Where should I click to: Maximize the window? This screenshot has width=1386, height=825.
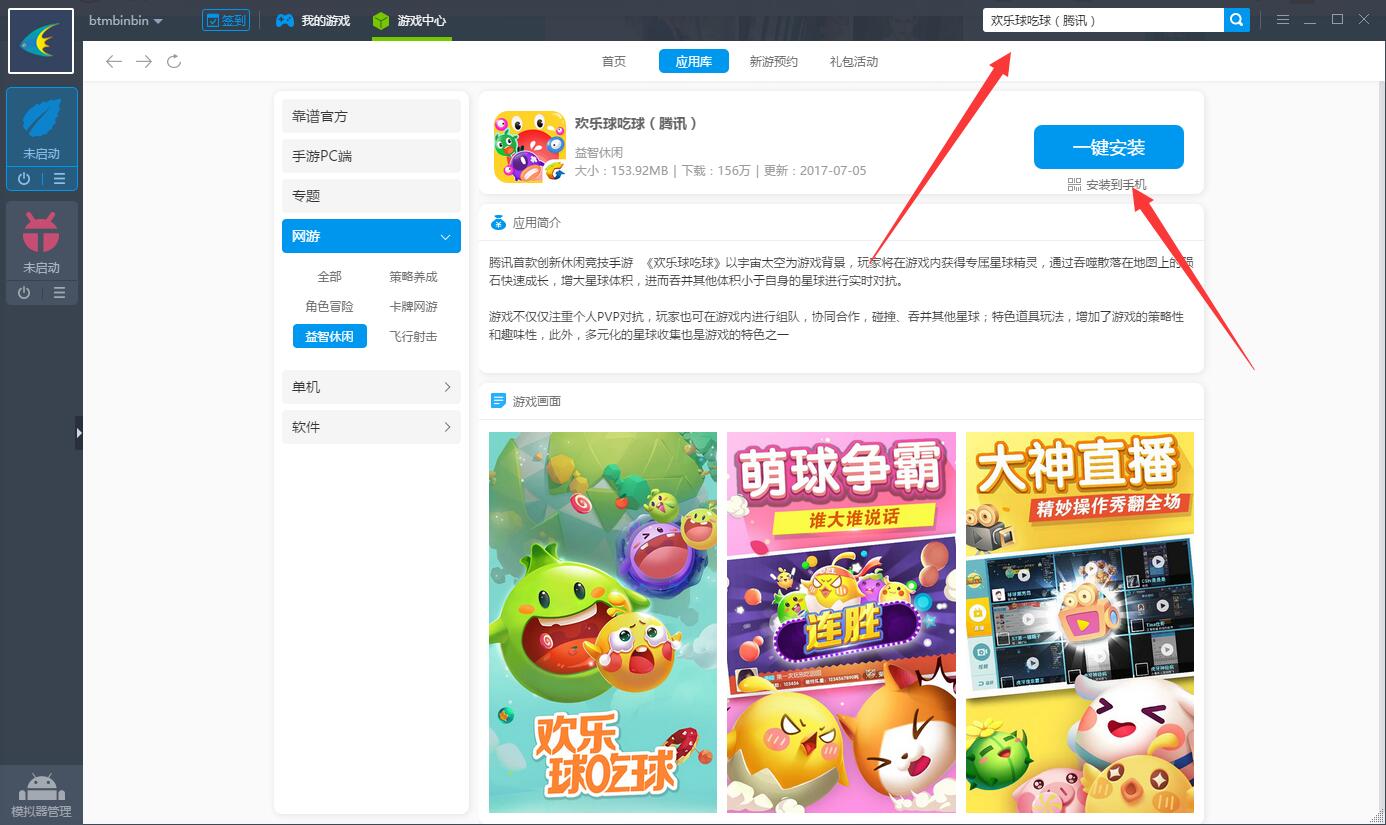(x=1337, y=20)
